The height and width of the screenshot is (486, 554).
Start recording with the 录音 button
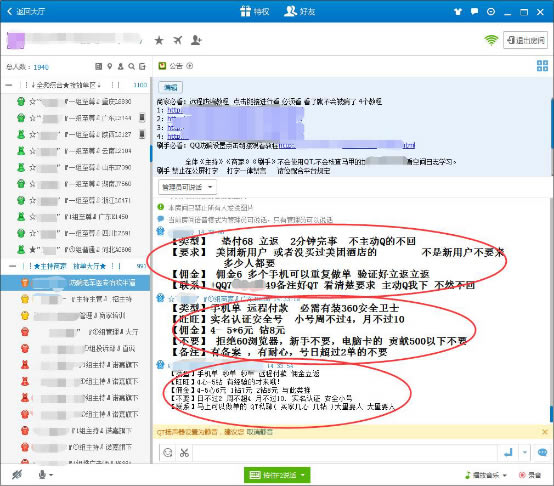(530, 475)
